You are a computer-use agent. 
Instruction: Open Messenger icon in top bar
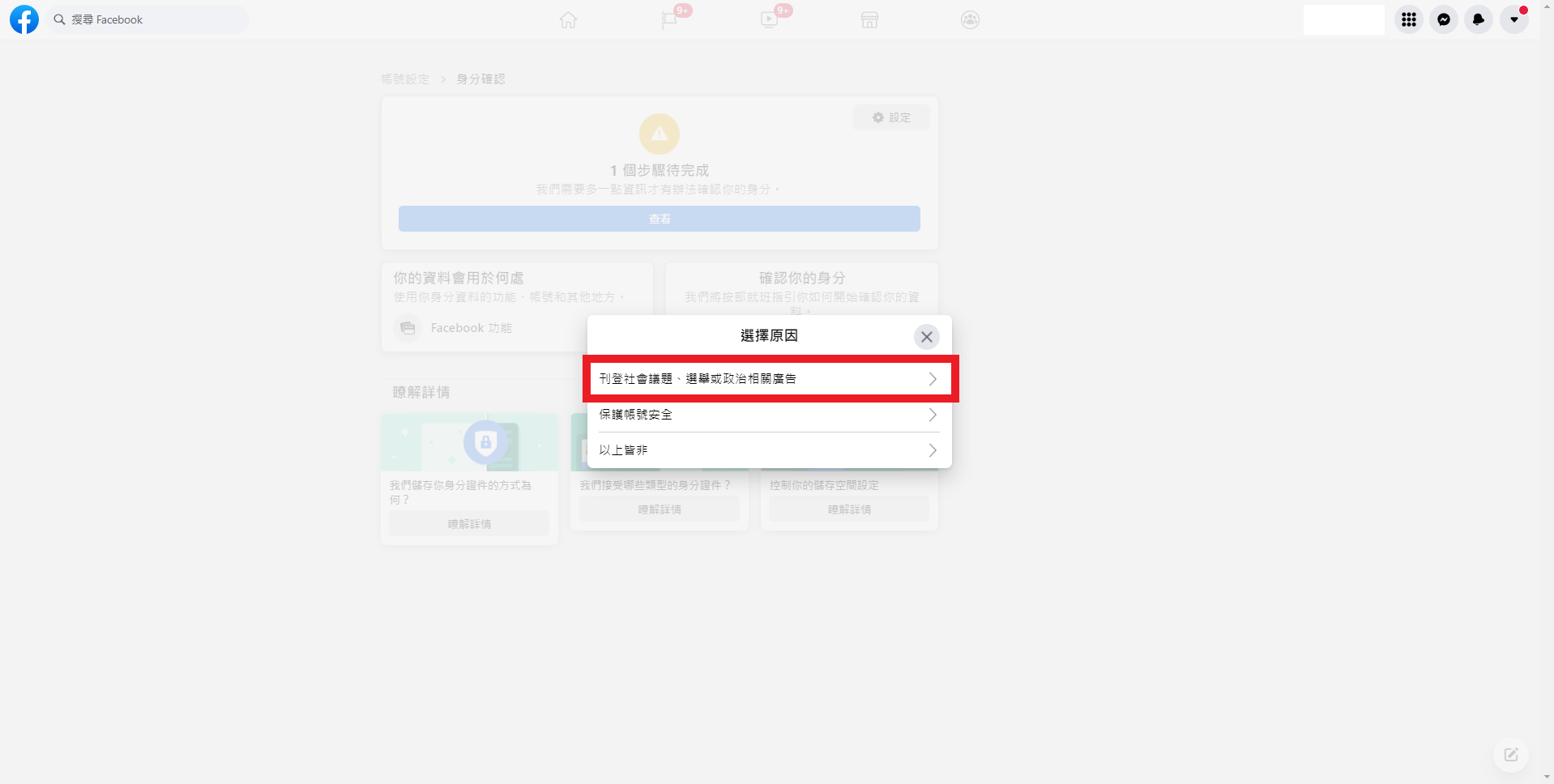(1444, 19)
